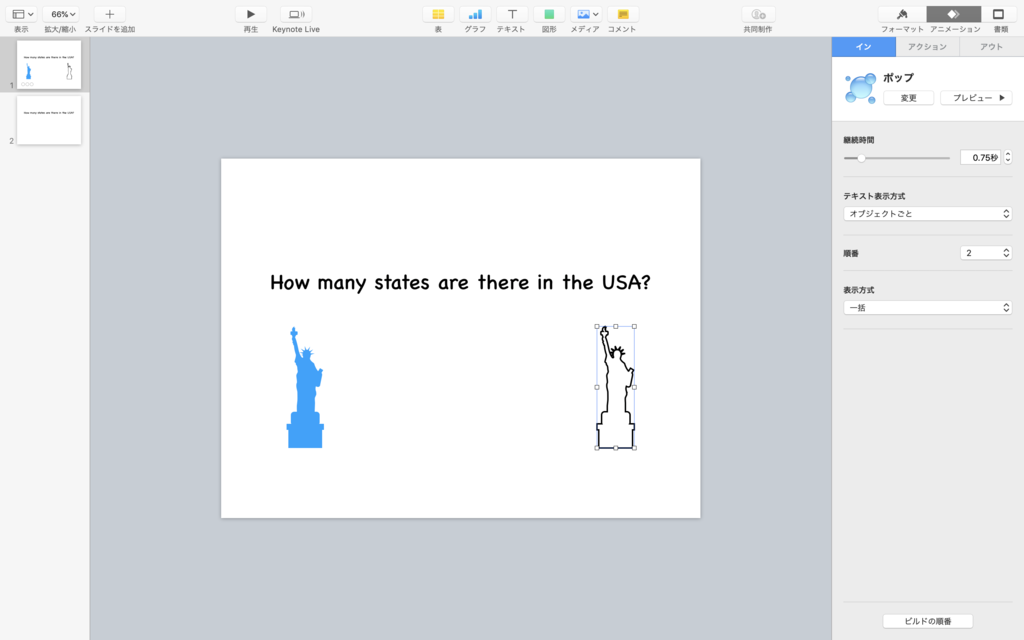Viewport: 1024px width, 640px height.
Task: Insert a chart with グラフ icon
Action: pyautogui.click(x=475, y=14)
